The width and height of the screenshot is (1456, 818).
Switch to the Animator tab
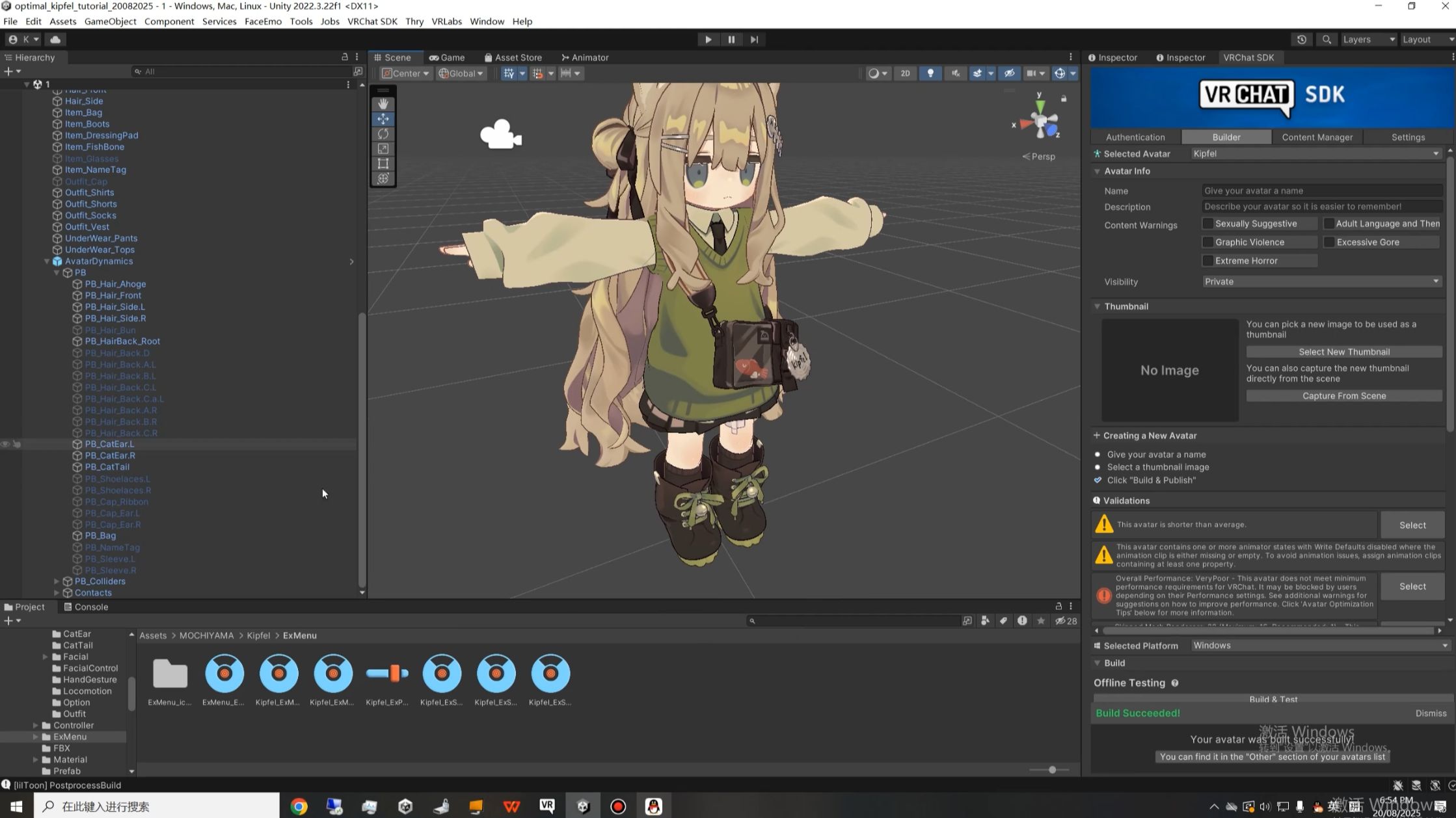point(585,58)
